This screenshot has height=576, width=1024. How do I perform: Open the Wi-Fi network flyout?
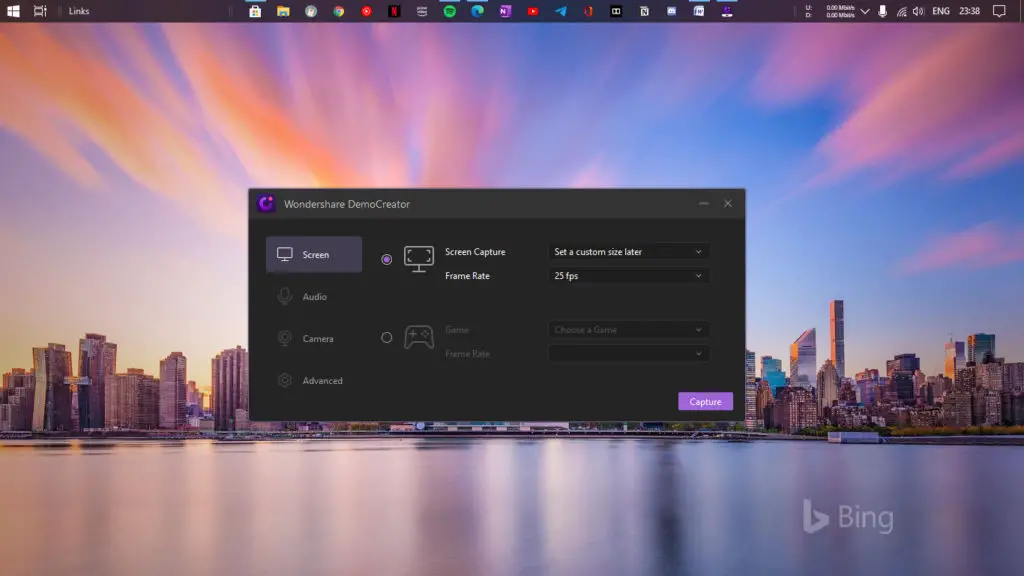(901, 11)
